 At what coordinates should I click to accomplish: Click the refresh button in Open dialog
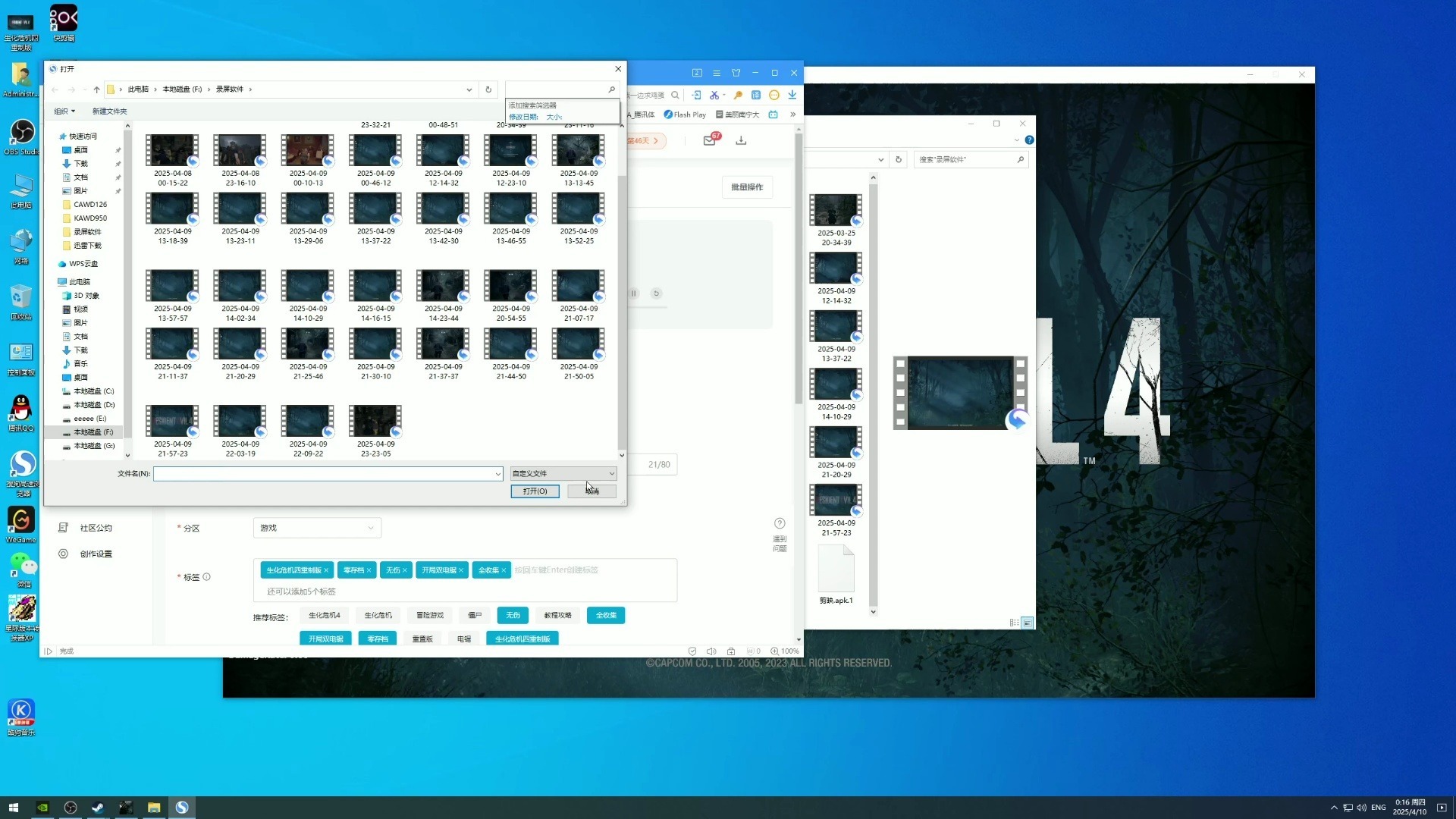[488, 89]
